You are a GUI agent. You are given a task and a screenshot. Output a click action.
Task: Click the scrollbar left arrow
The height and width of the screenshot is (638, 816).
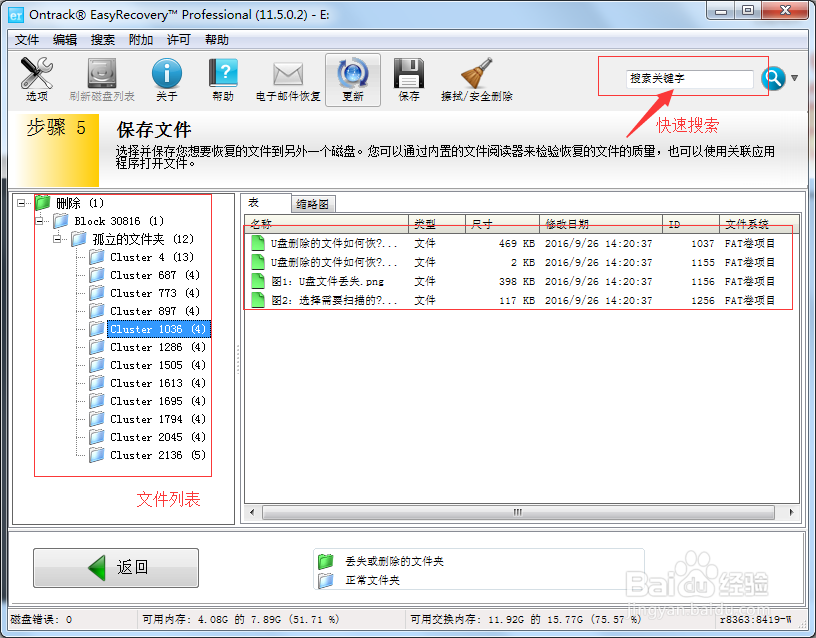[252, 513]
